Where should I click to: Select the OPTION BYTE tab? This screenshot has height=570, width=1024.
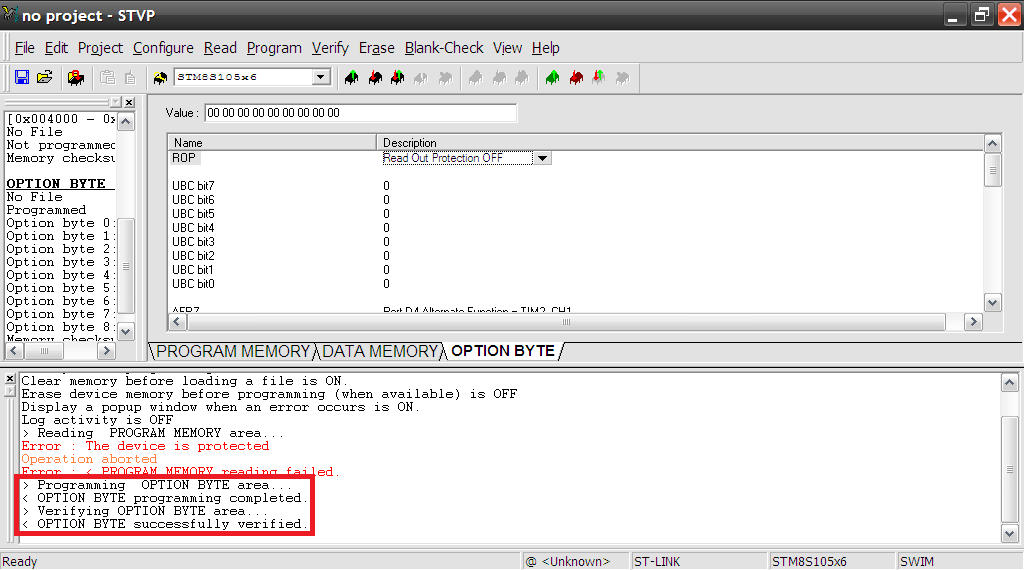503,351
